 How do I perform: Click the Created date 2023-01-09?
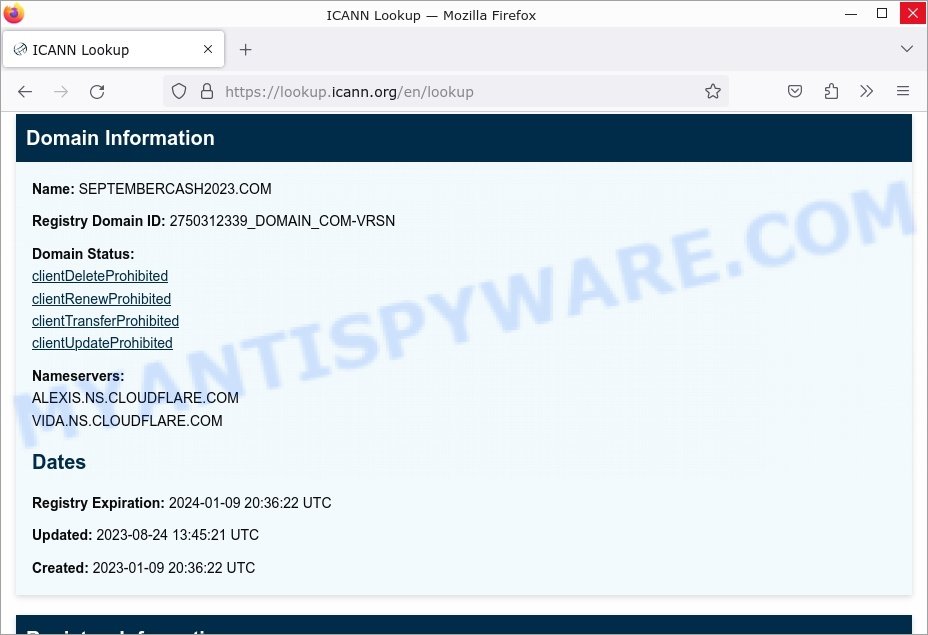128,568
